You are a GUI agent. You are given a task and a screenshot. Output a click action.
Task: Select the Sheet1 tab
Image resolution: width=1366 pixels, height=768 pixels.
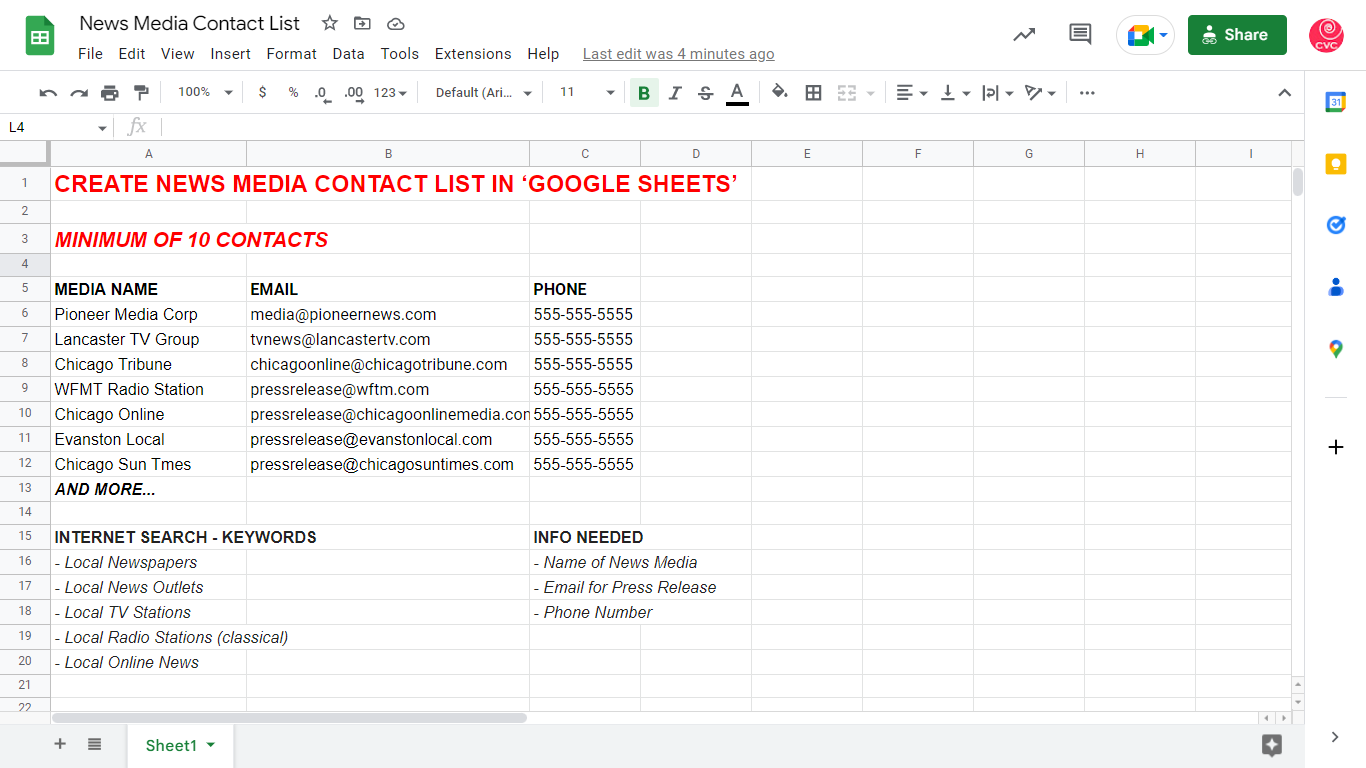[x=180, y=746]
